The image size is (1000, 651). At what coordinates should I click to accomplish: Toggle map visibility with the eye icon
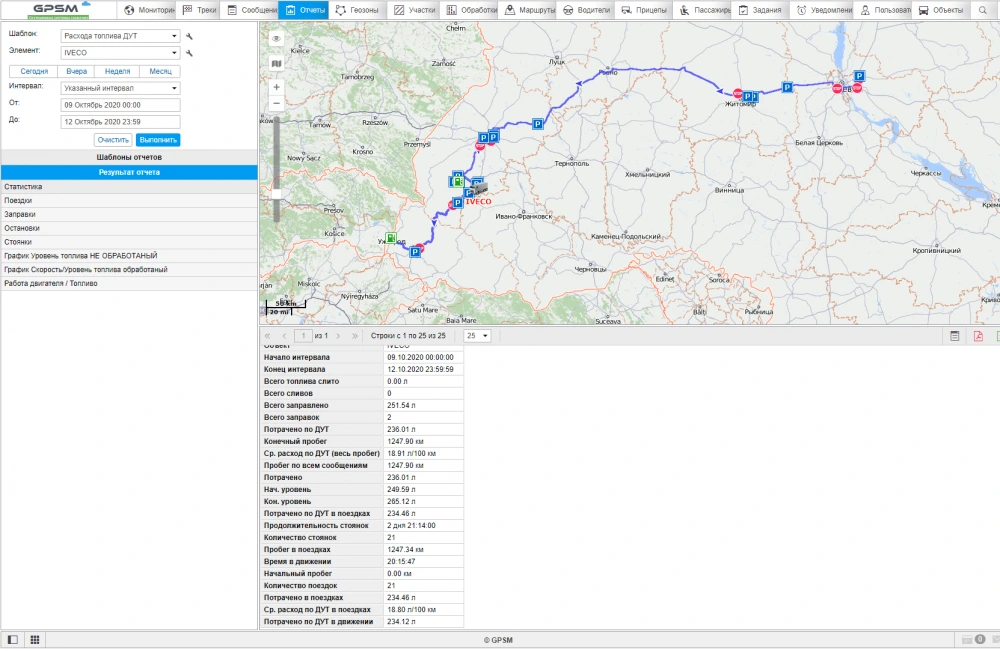coord(276,38)
